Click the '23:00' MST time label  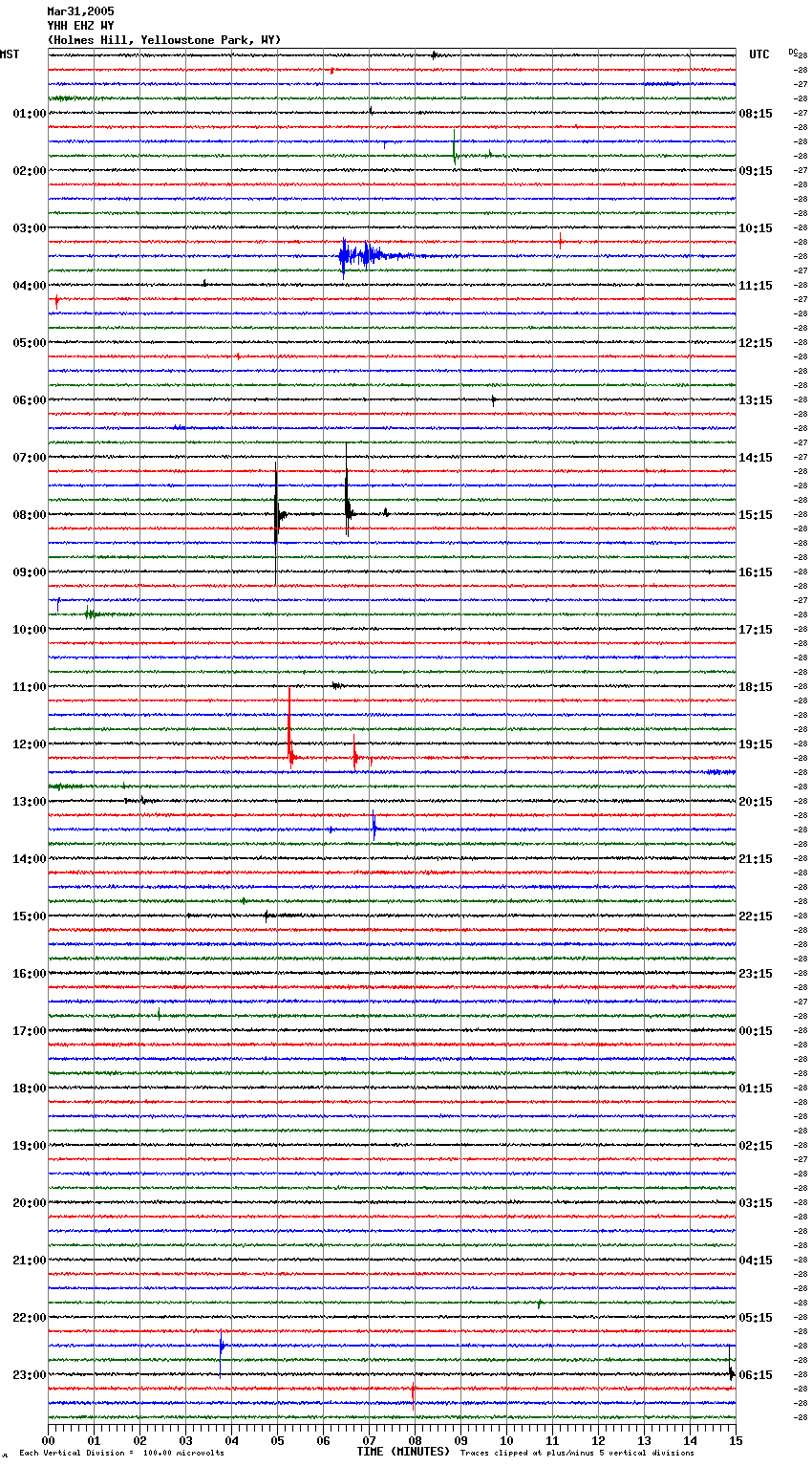pos(30,1375)
